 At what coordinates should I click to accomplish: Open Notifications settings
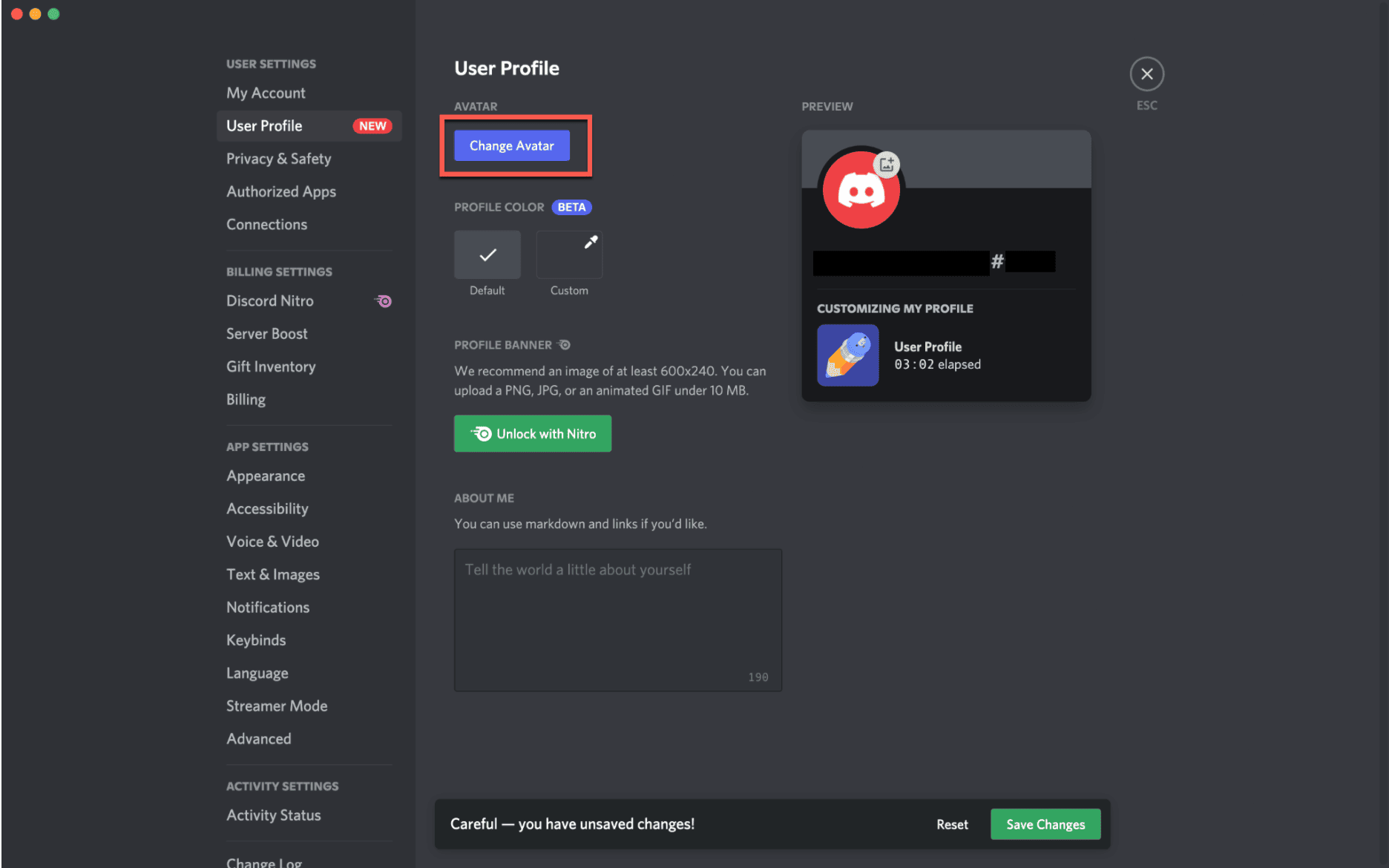point(309,607)
